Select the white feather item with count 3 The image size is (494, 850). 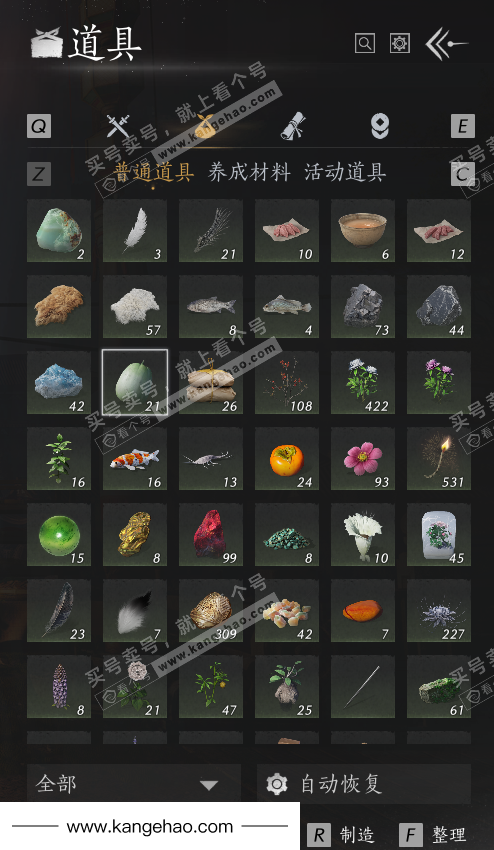135,230
